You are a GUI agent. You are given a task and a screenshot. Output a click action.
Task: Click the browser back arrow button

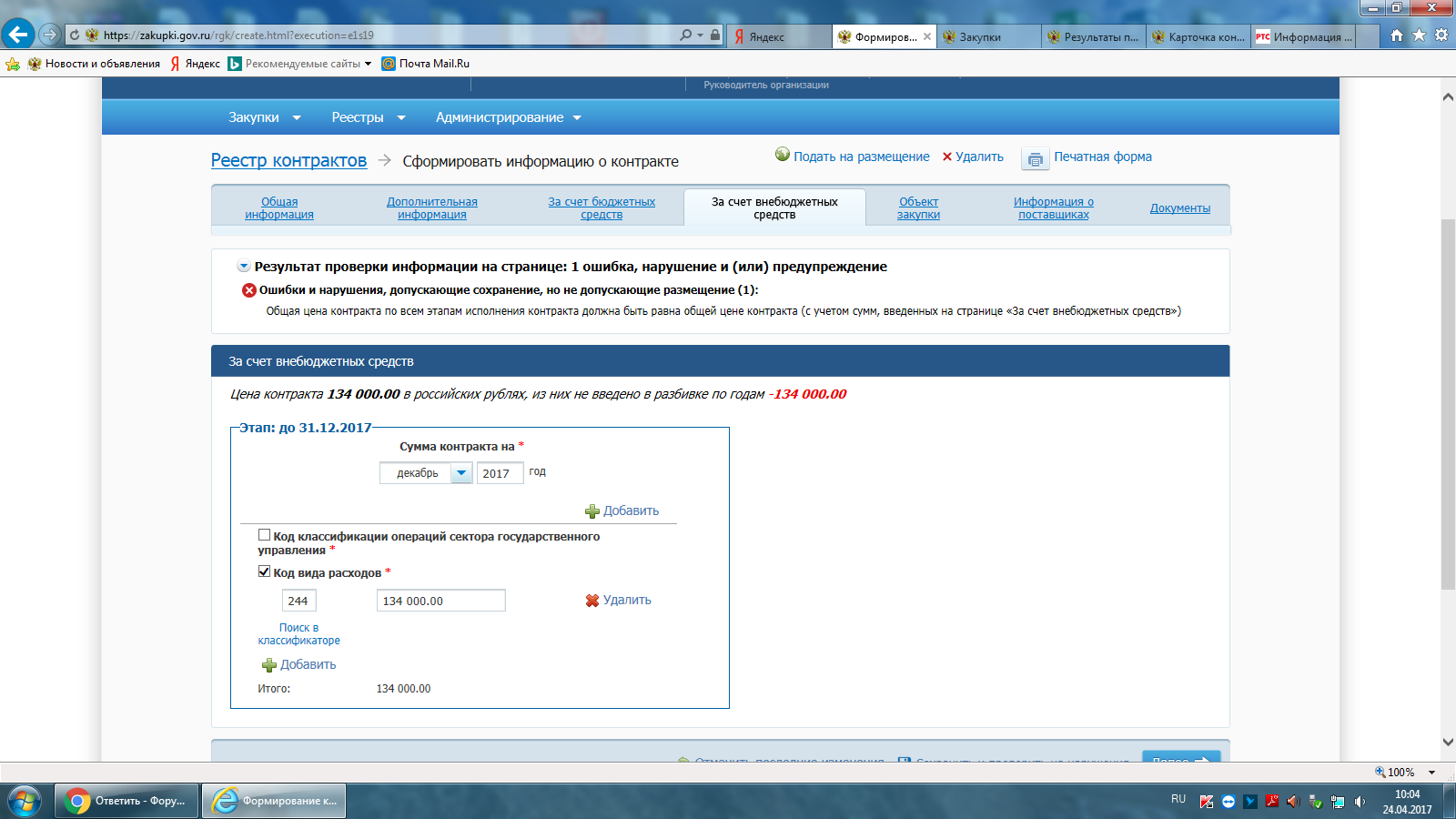(x=18, y=35)
